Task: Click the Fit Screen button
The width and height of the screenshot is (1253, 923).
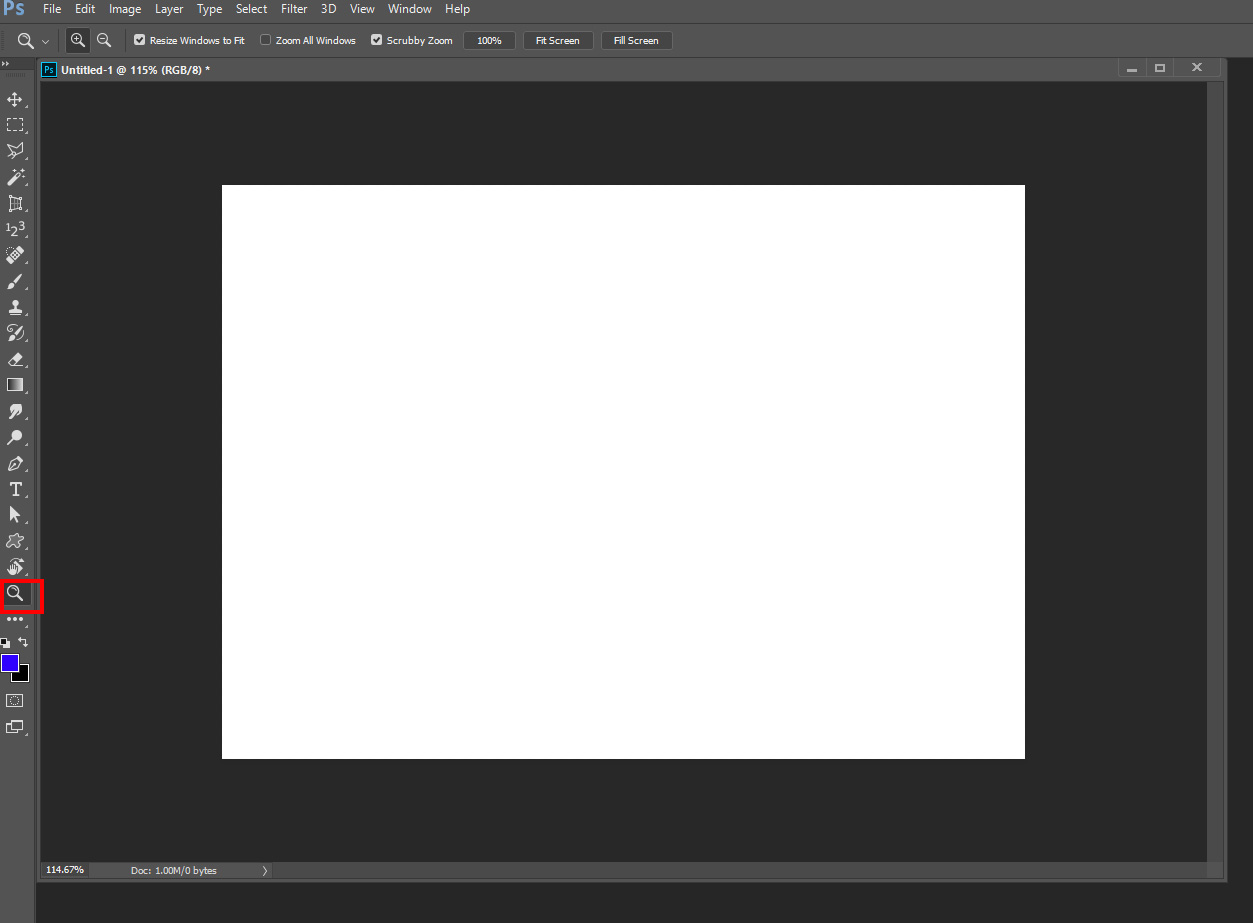Action: tap(557, 40)
